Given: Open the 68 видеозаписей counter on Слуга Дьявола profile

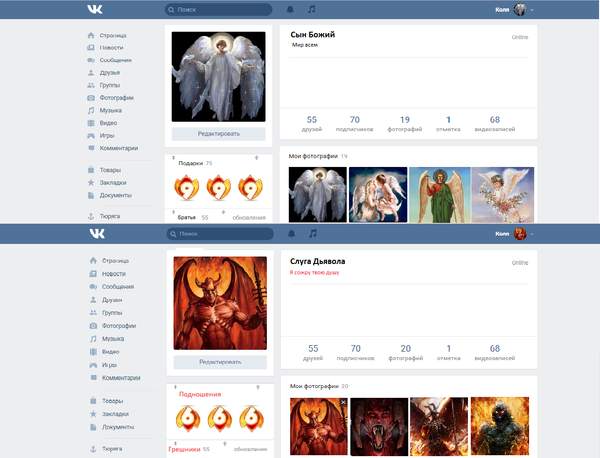Looking at the screenshot, I should 495,352.
